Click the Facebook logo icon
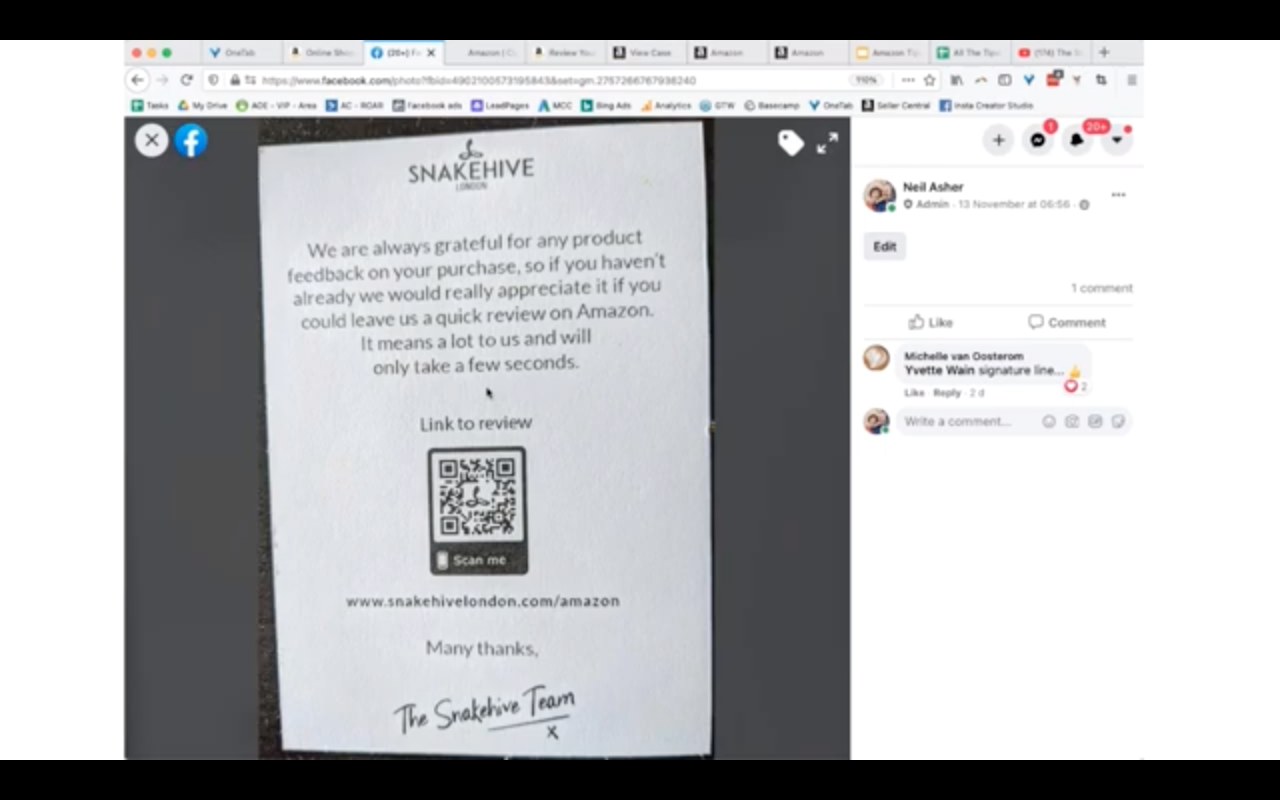Image resolution: width=1280 pixels, height=800 pixels. 191,140
